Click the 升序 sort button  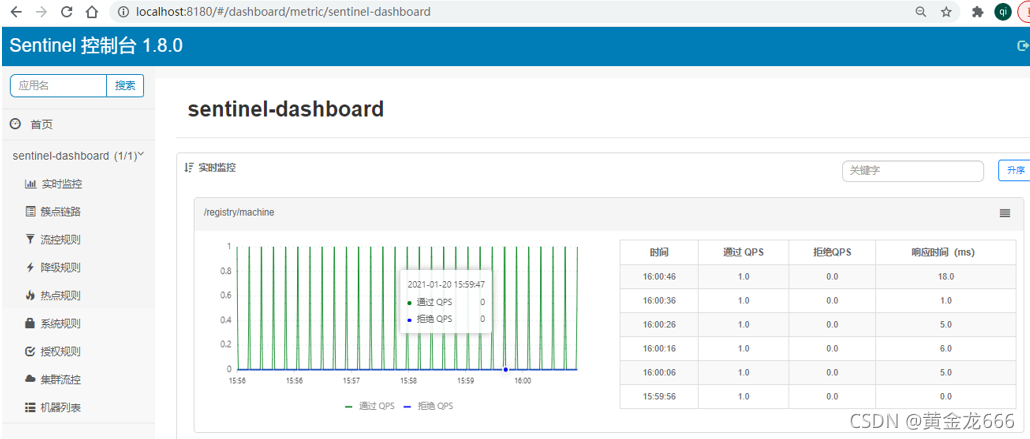point(1014,170)
